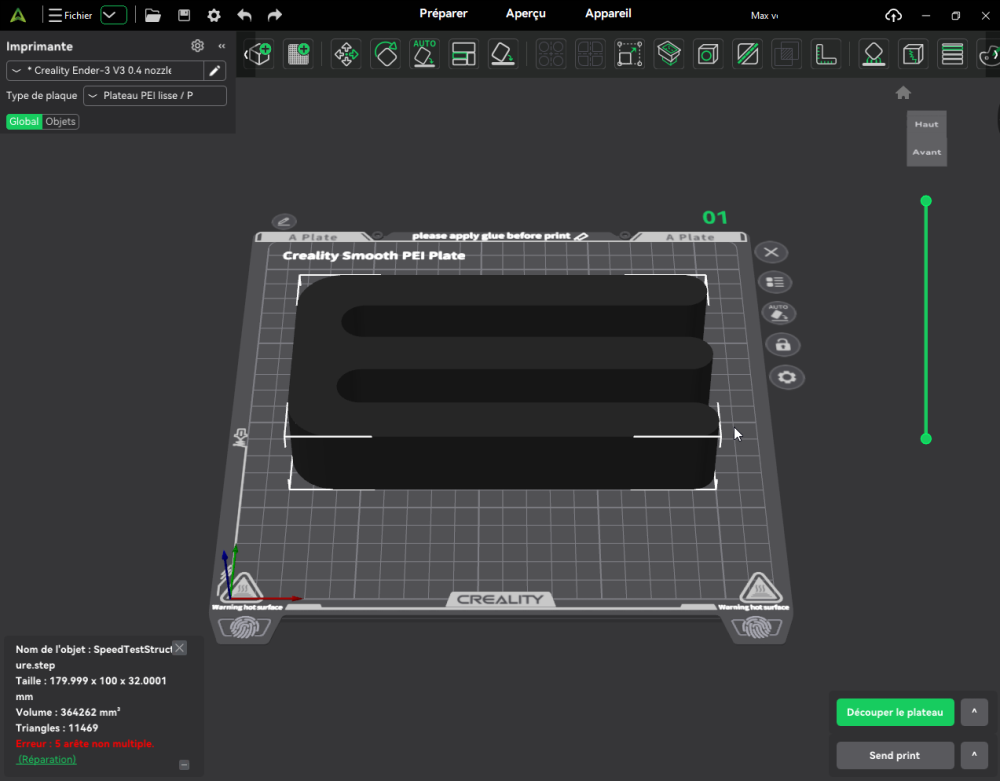Image resolution: width=1000 pixels, height=781 pixels.
Task: Switch to Global settings mode
Action: coord(24,122)
